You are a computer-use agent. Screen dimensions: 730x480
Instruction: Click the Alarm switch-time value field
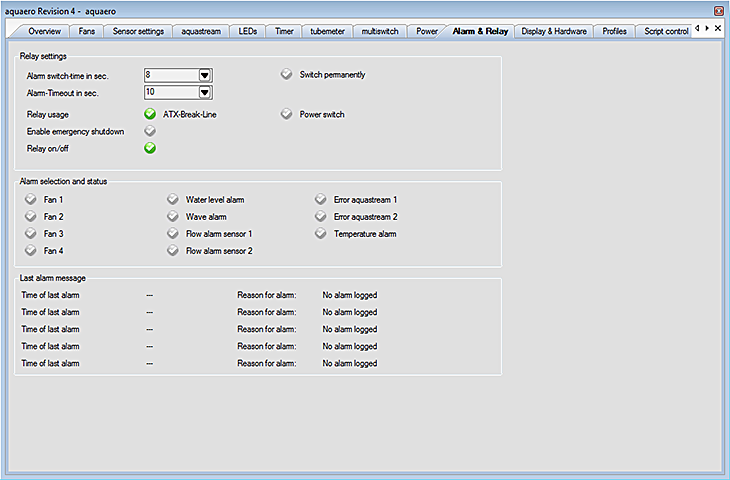tap(170, 75)
